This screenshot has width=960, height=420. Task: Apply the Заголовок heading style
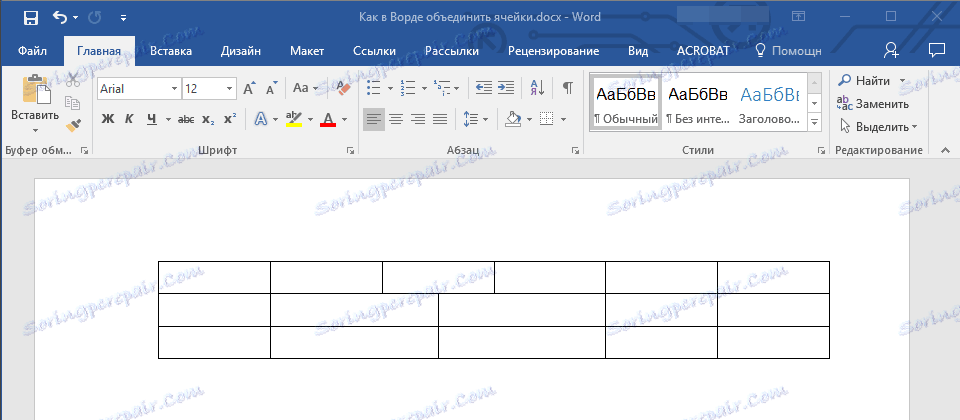770,102
